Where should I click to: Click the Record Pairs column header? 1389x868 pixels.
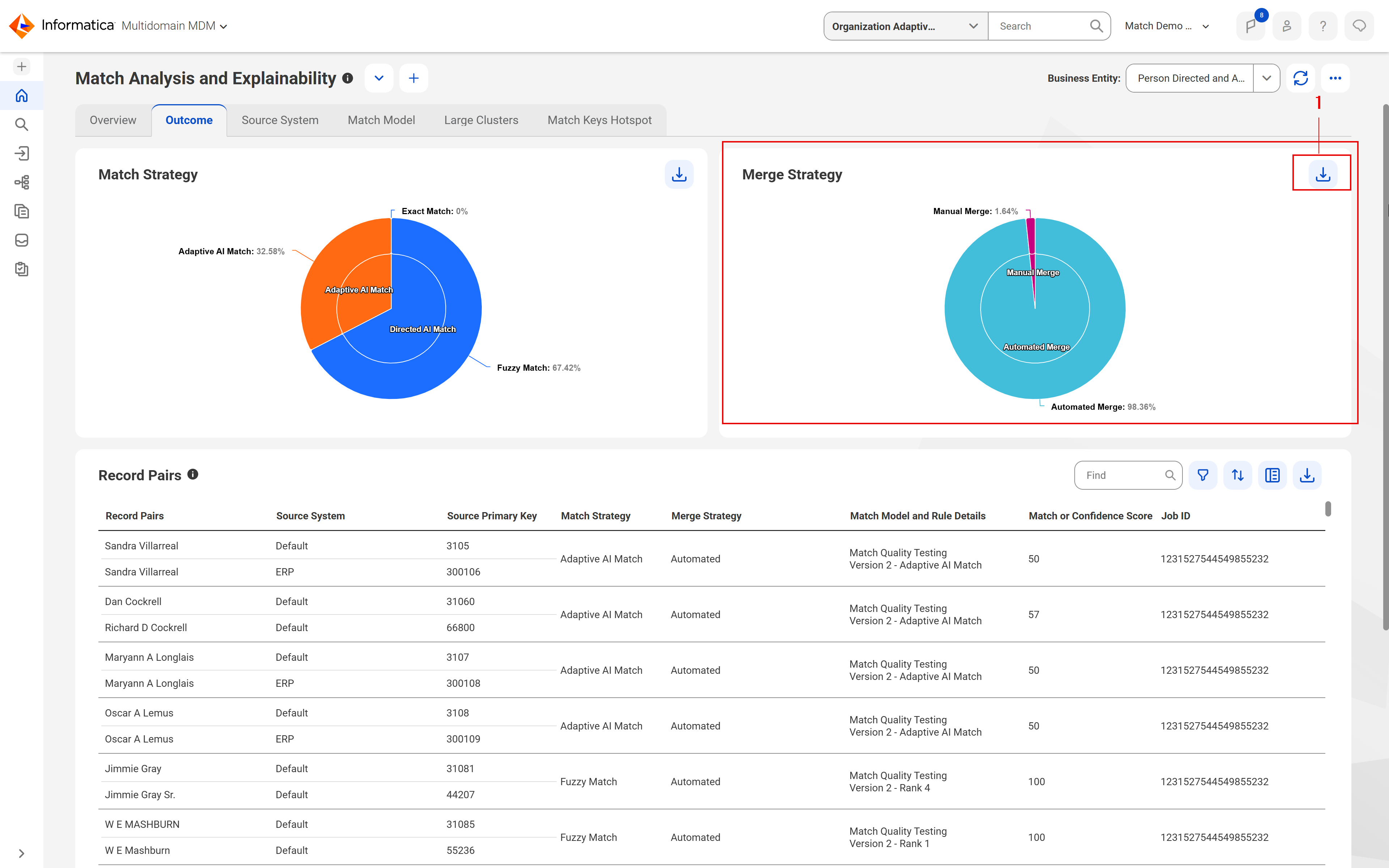pyautogui.click(x=134, y=515)
